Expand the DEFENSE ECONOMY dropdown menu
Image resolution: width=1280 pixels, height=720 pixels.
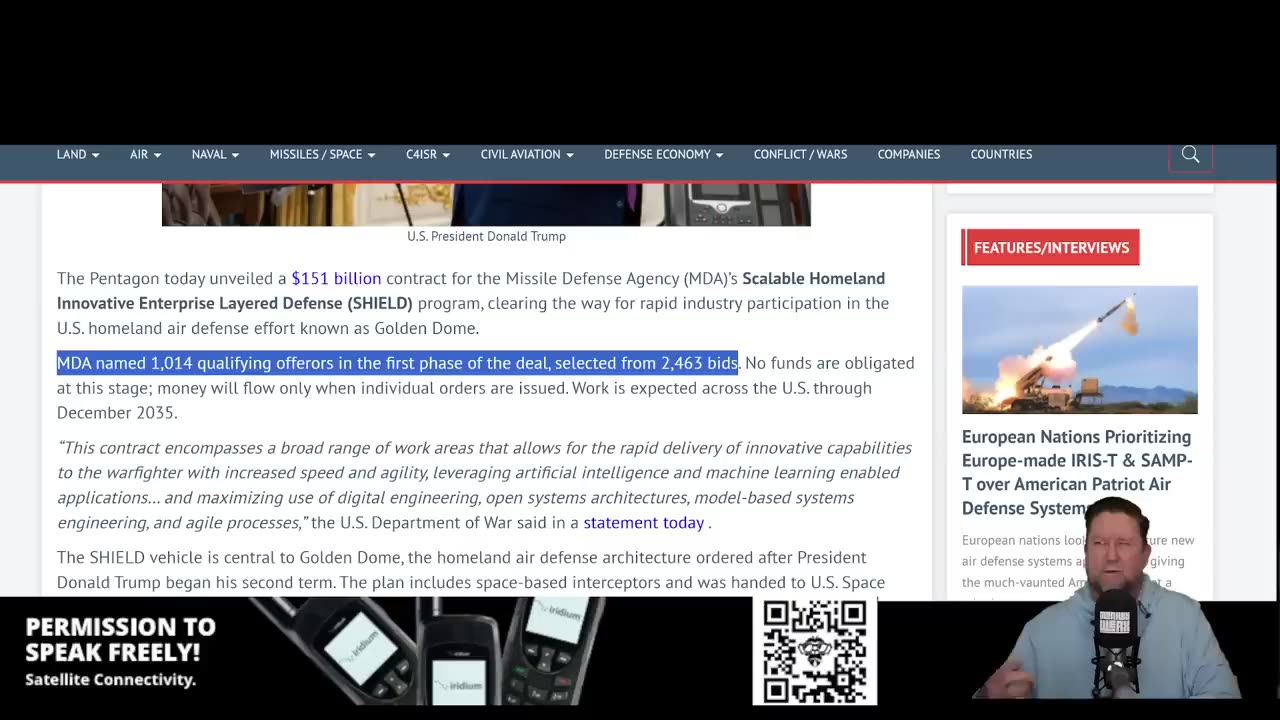click(663, 154)
